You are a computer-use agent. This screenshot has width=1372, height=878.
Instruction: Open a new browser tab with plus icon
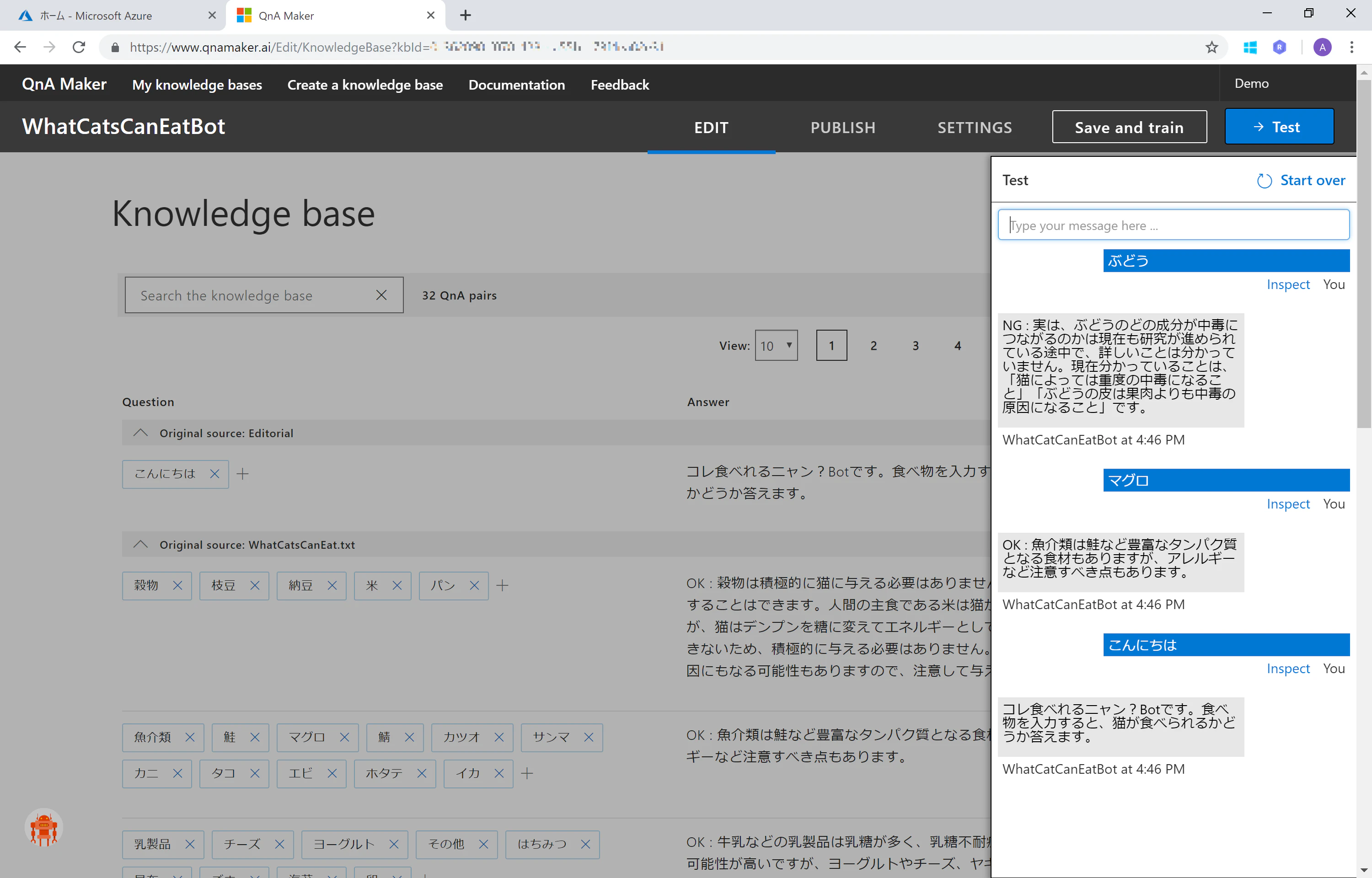coord(465,16)
